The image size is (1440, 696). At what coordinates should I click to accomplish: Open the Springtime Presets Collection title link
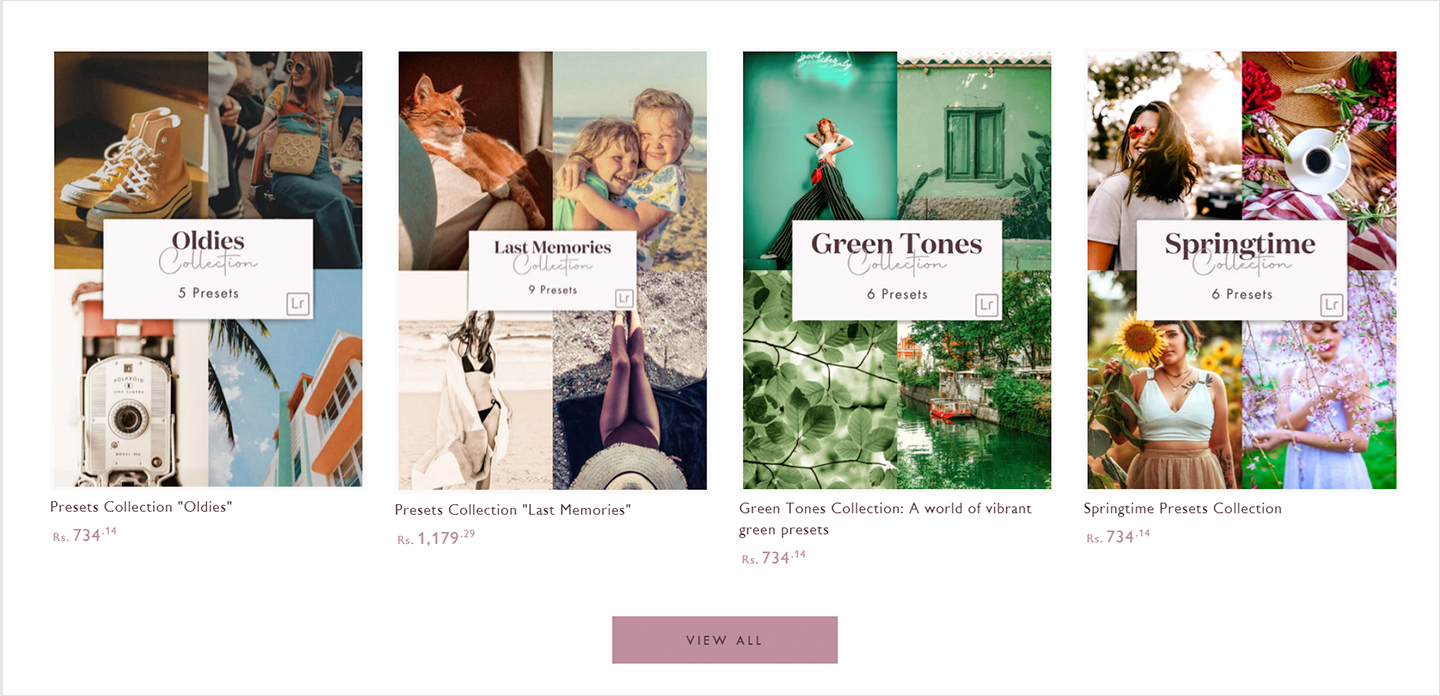point(1182,508)
